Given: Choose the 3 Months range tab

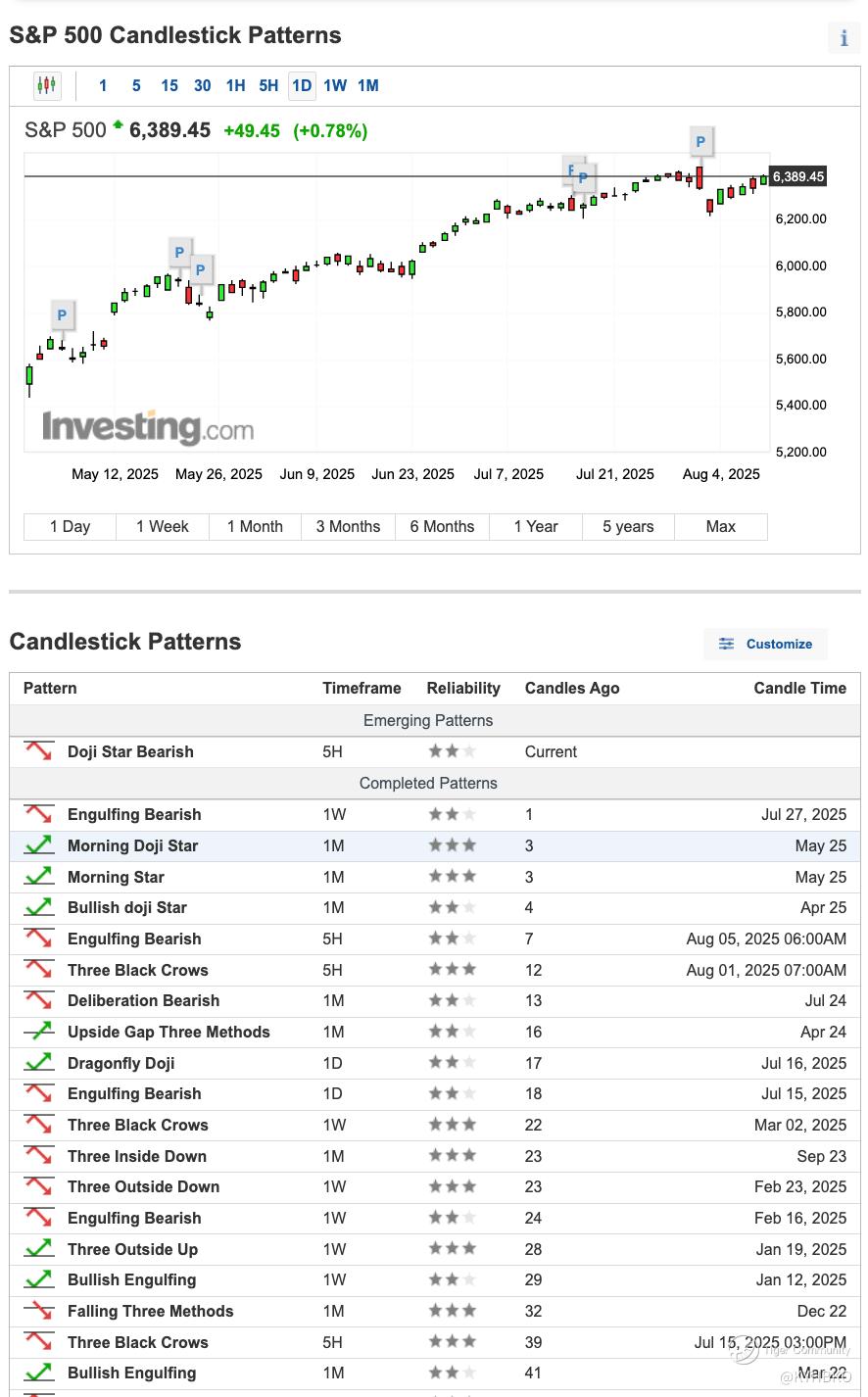Looking at the screenshot, I should (348, 527).
